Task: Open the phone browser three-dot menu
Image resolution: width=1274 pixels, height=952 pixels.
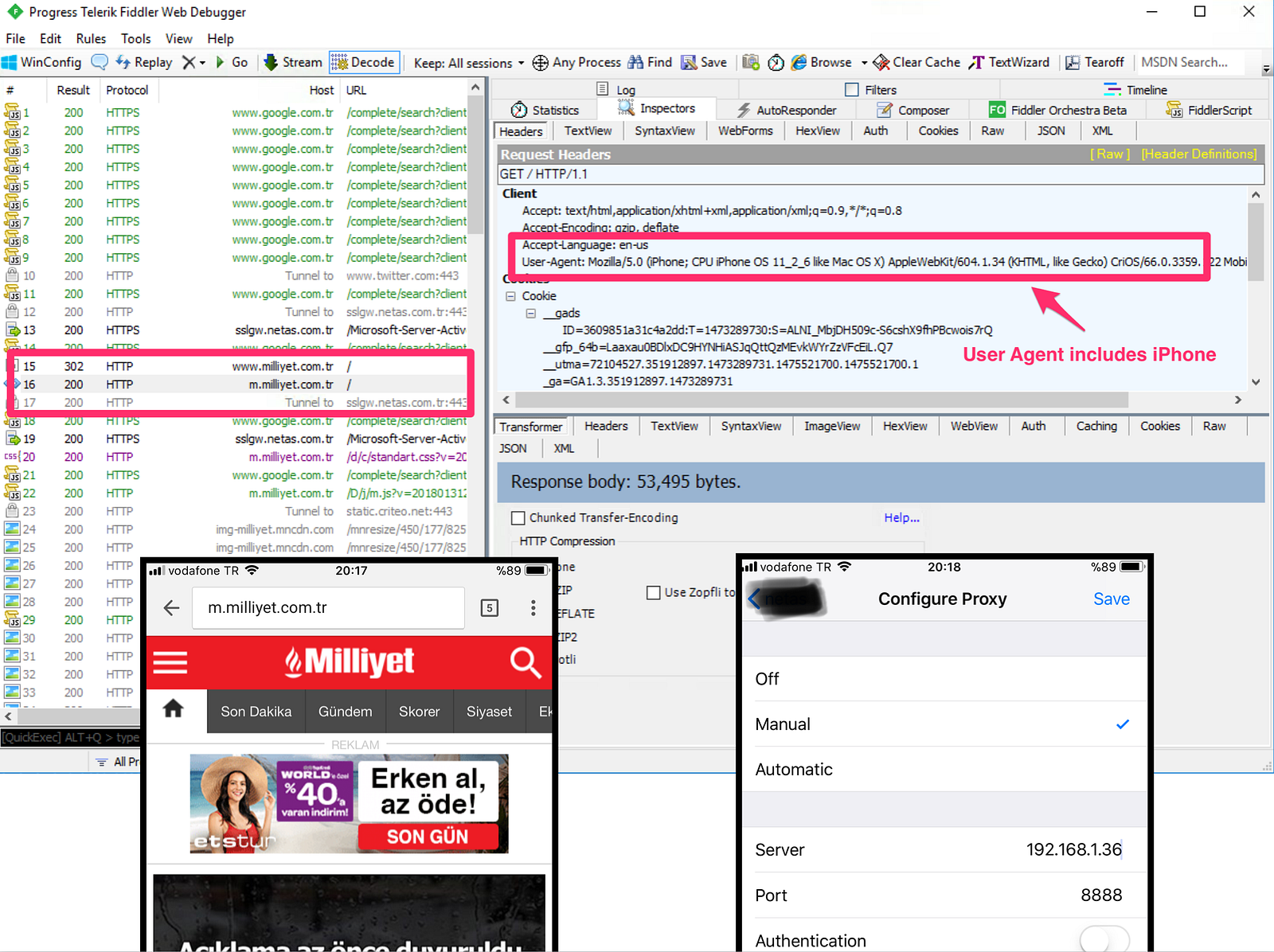Action: [x=533, y=608]
